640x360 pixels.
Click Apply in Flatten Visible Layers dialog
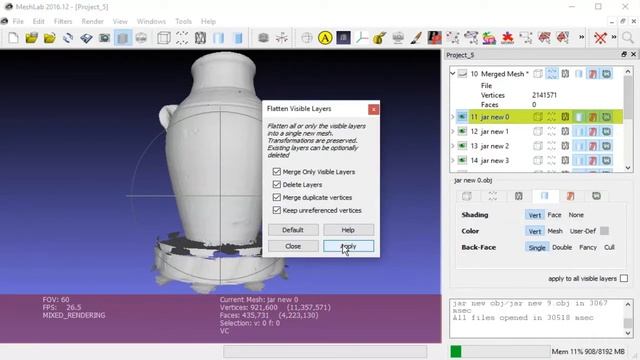pos(349,246)
